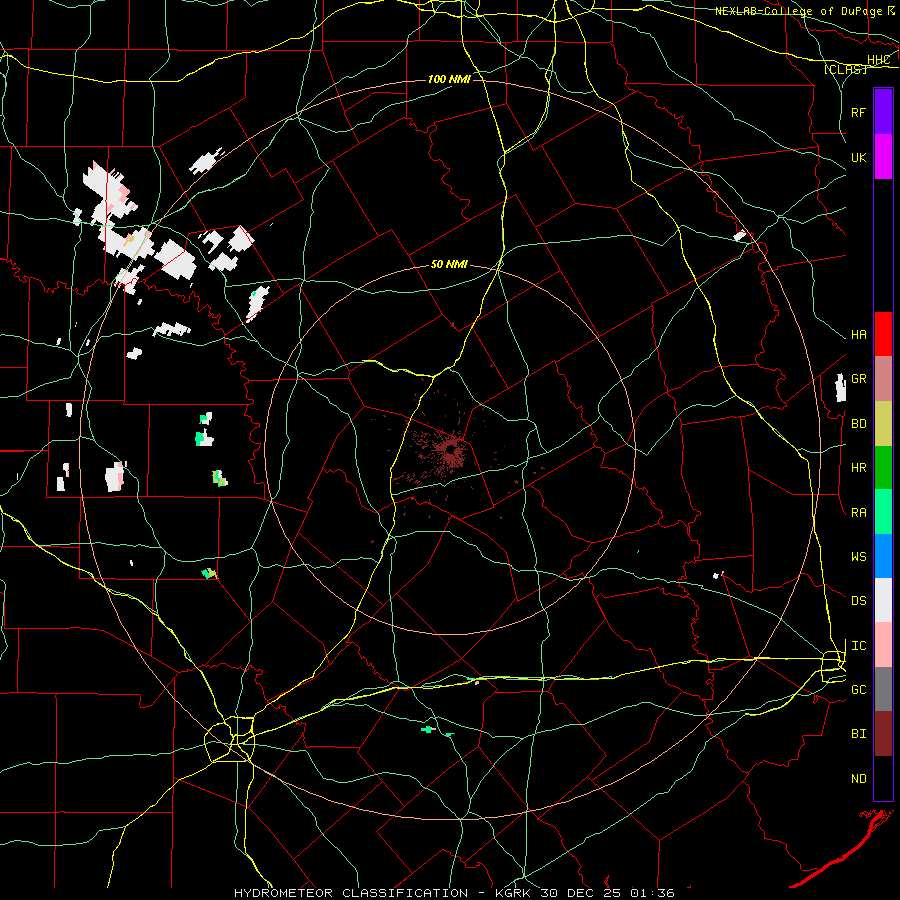The height and width of the screenshot is (900, 900).
Task: Click the BD legend label
Action: 858,424
